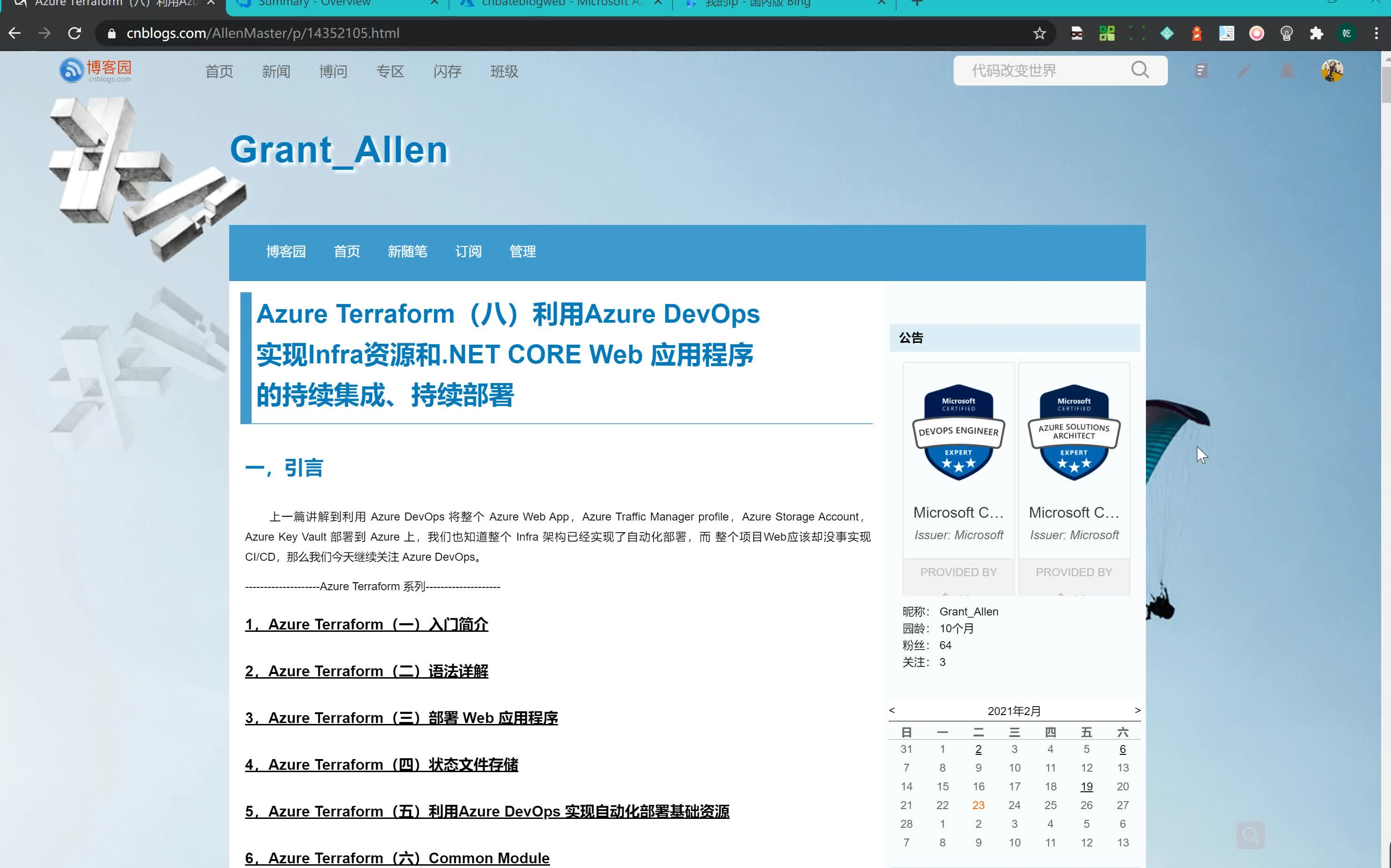Viewport: 1391px width, 868px height.
Task: Click the 园龄 value 10个月
Action: tap(956, 628)
